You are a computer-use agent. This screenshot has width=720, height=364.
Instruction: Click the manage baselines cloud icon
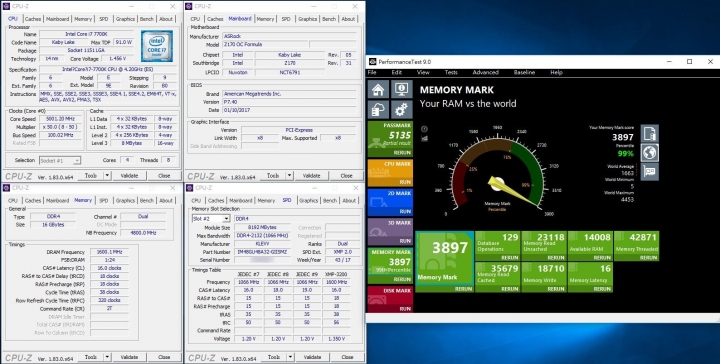378,110
